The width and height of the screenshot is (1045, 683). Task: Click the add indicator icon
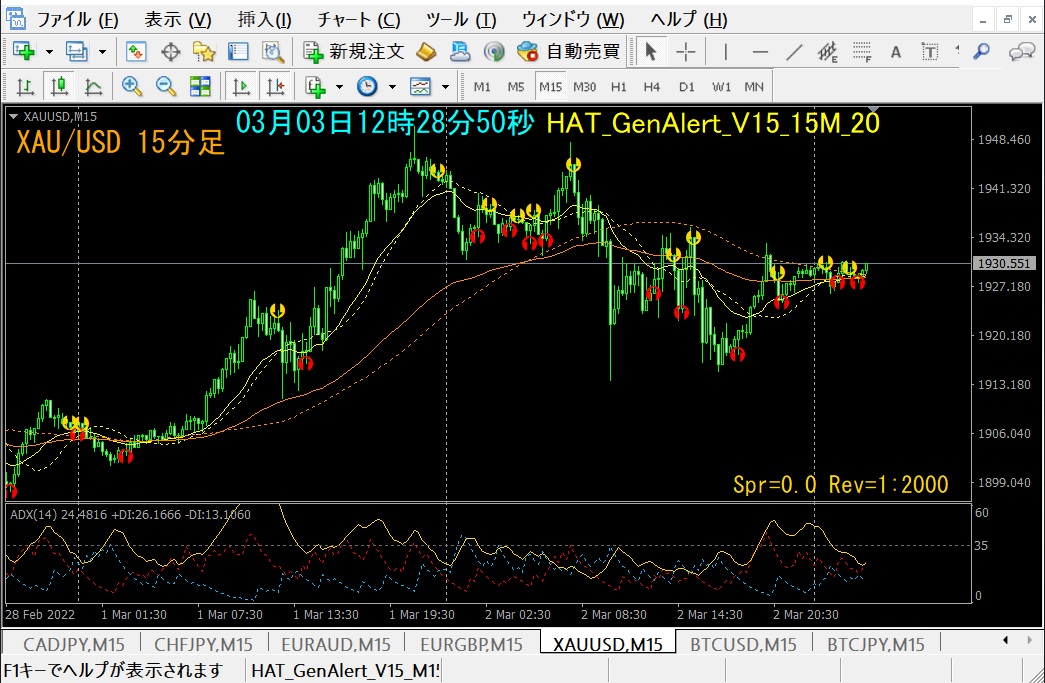[x=315, y=87]
